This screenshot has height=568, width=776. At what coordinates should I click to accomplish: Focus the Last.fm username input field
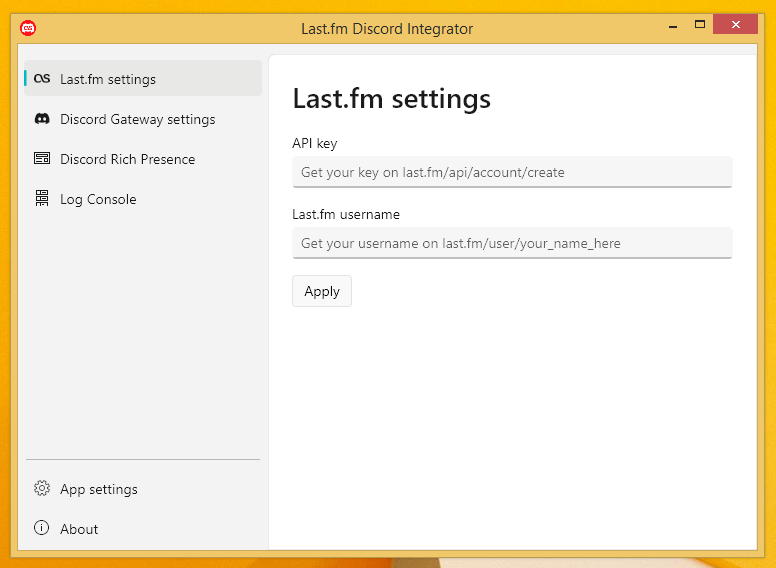[x=512, y=243]
